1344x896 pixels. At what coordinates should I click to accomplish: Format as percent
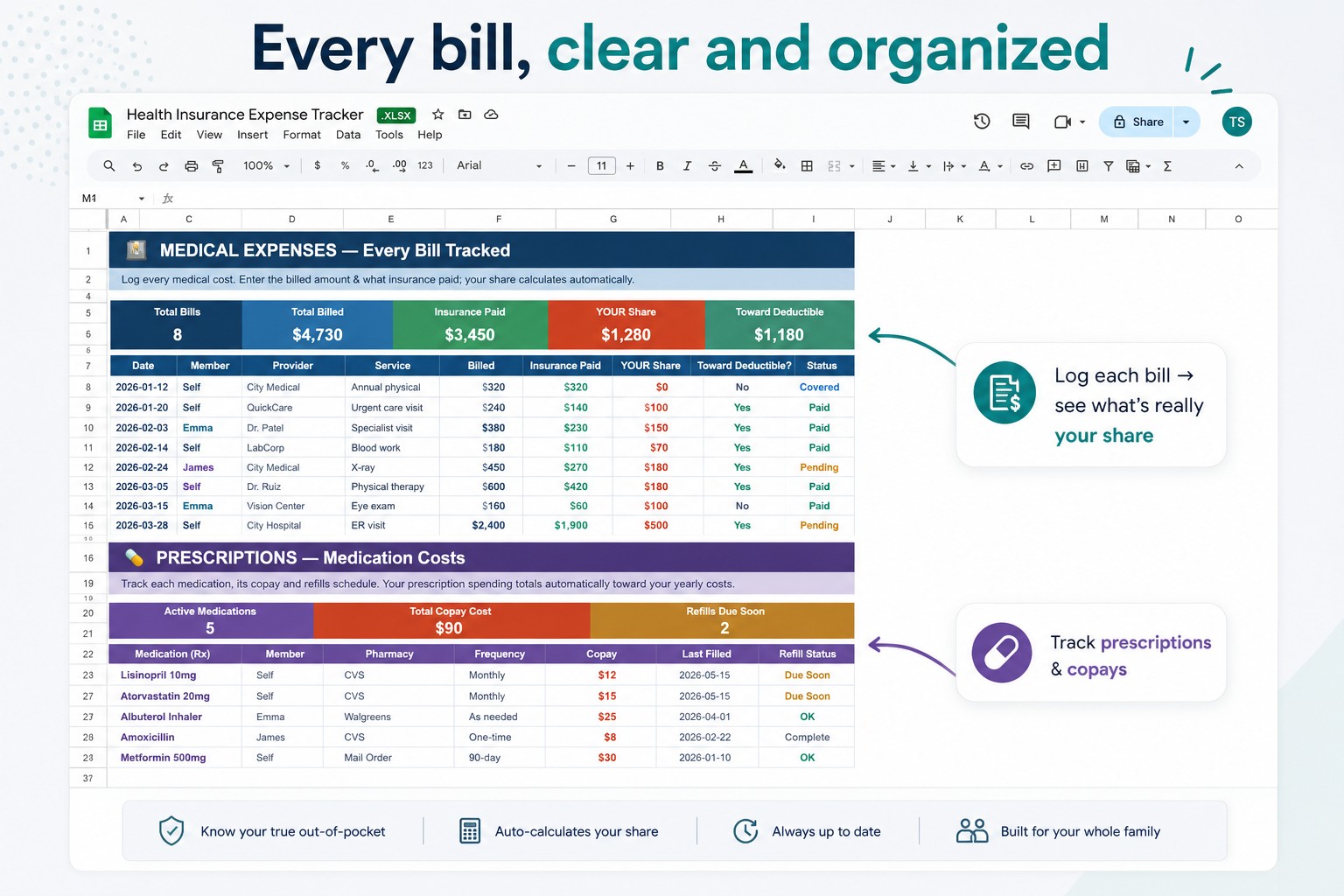(x=346, y=165)
